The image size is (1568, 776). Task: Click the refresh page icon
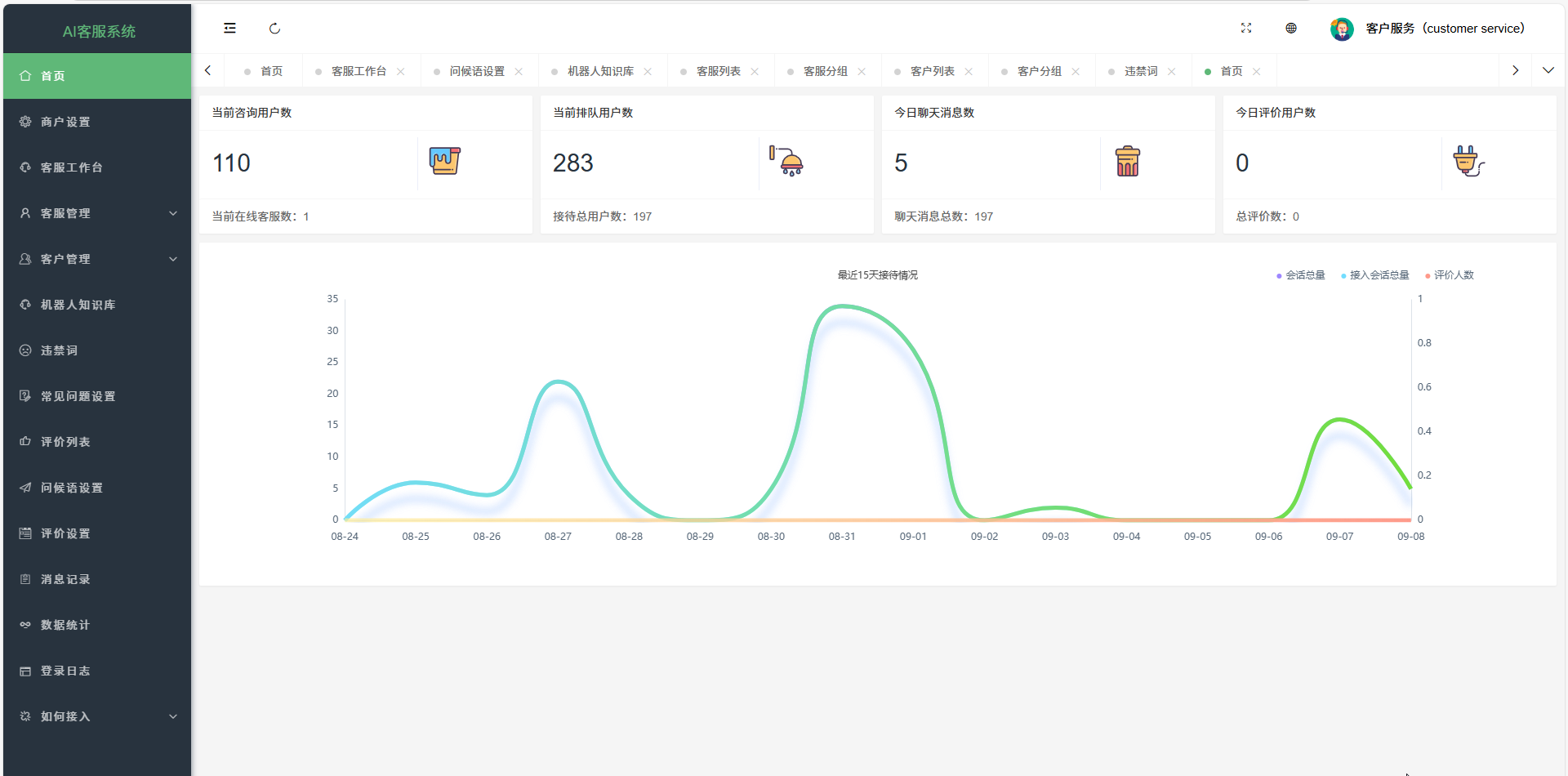click(x=274, y=29)
